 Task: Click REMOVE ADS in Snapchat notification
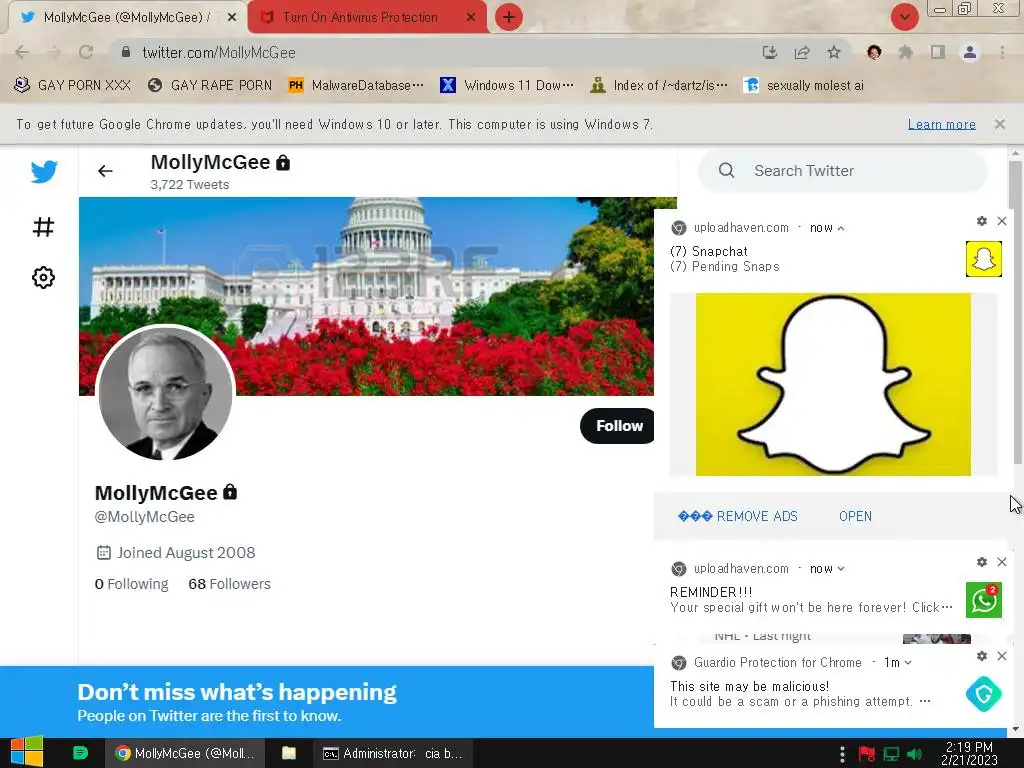[738, 517]
